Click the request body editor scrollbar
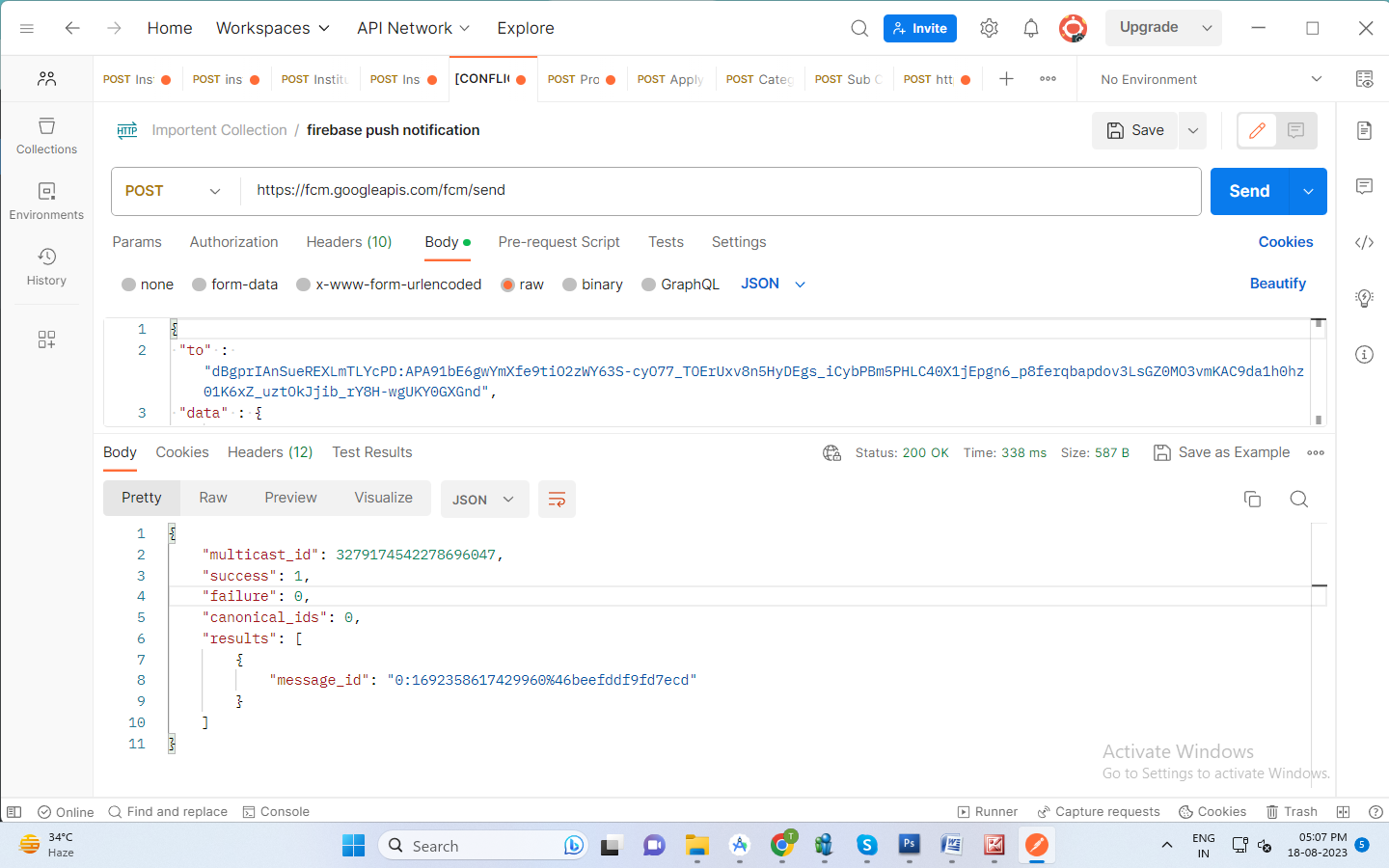 1319,371
